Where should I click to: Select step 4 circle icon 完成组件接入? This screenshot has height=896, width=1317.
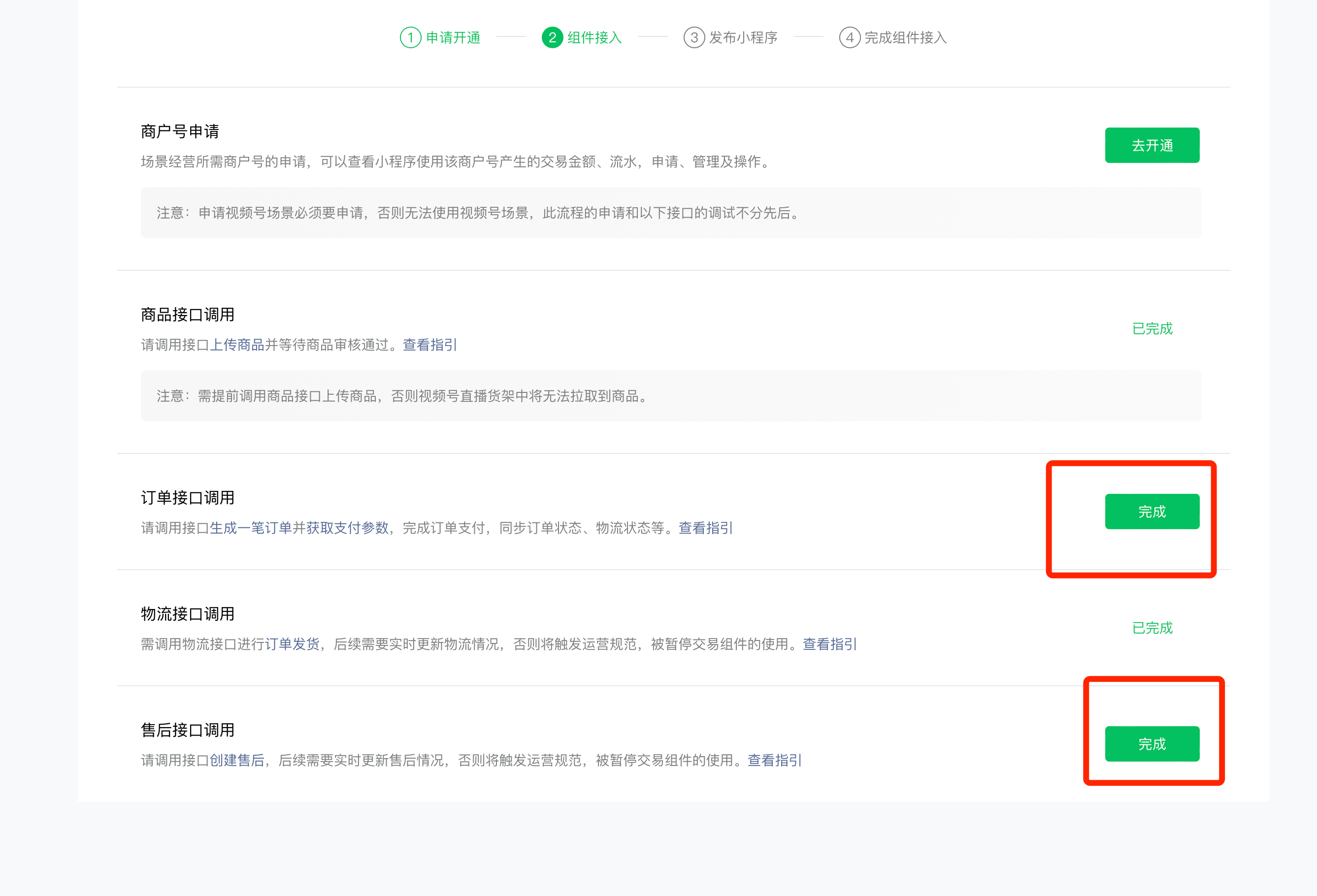[x=850, y=37]
